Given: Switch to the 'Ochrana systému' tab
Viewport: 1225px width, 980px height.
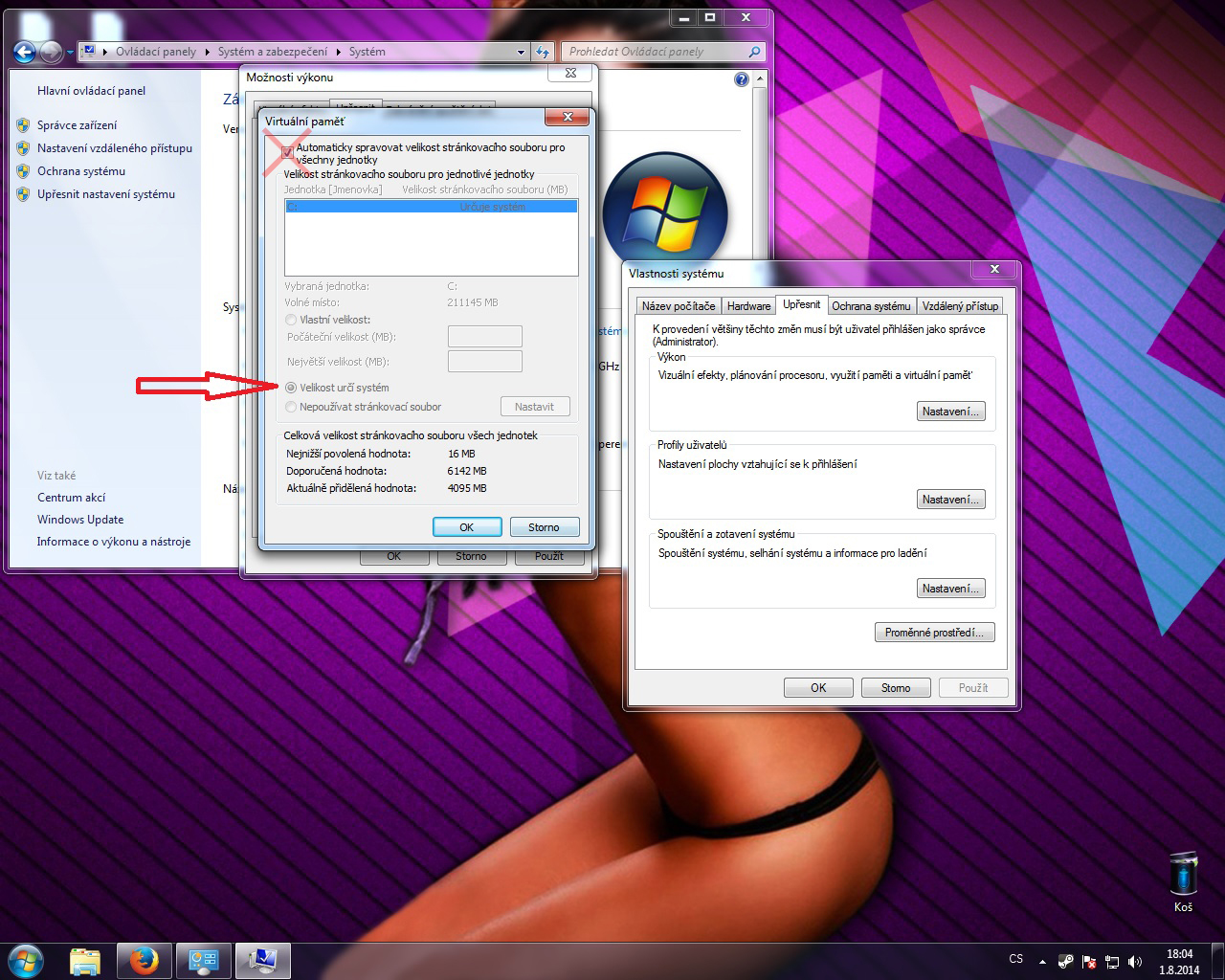Looking at the screenshot, I should tap(871, 305).
